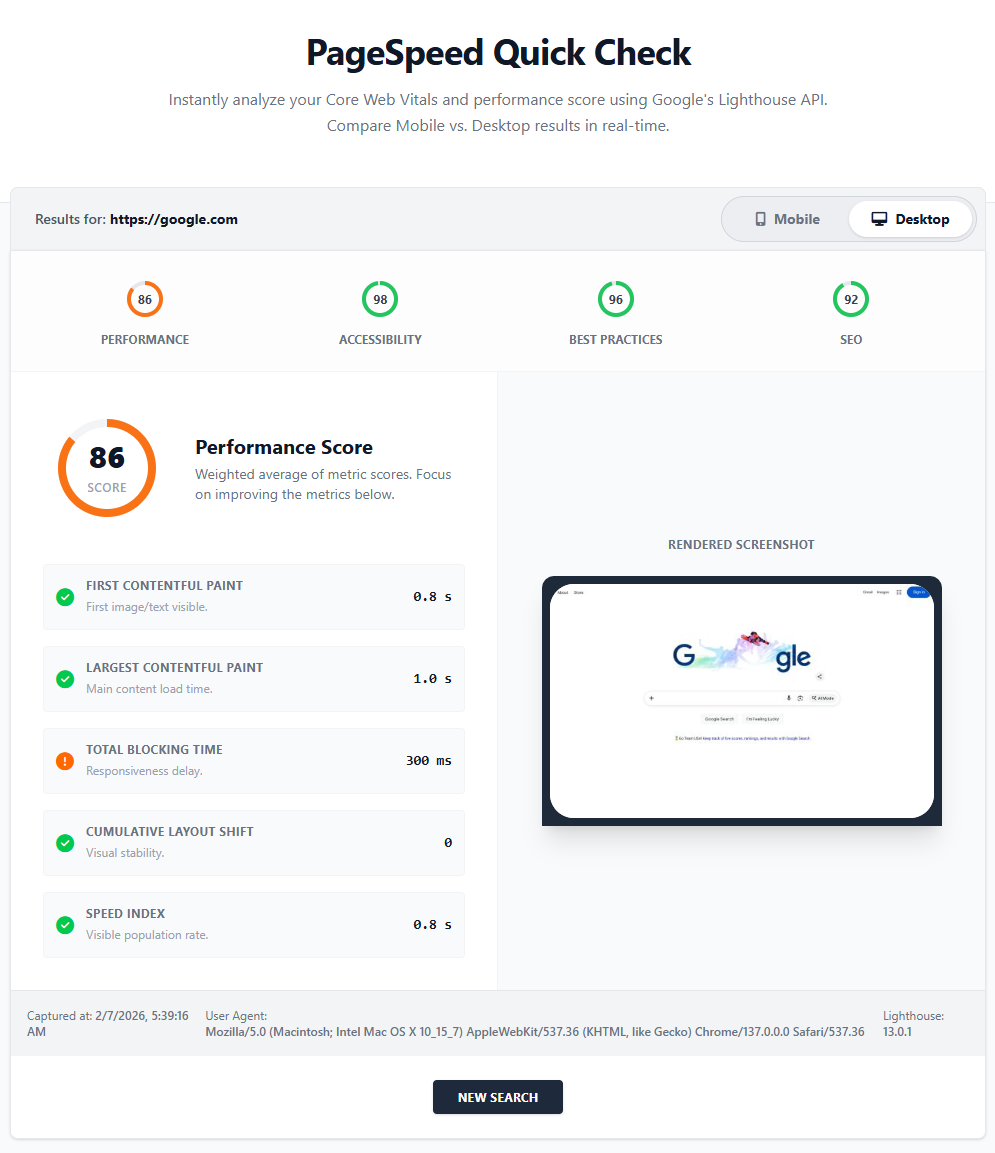Viewport: 995px width, 1153px height.
Task: Click the ACCESSIBILITY category label
Action: coord(380,340)
